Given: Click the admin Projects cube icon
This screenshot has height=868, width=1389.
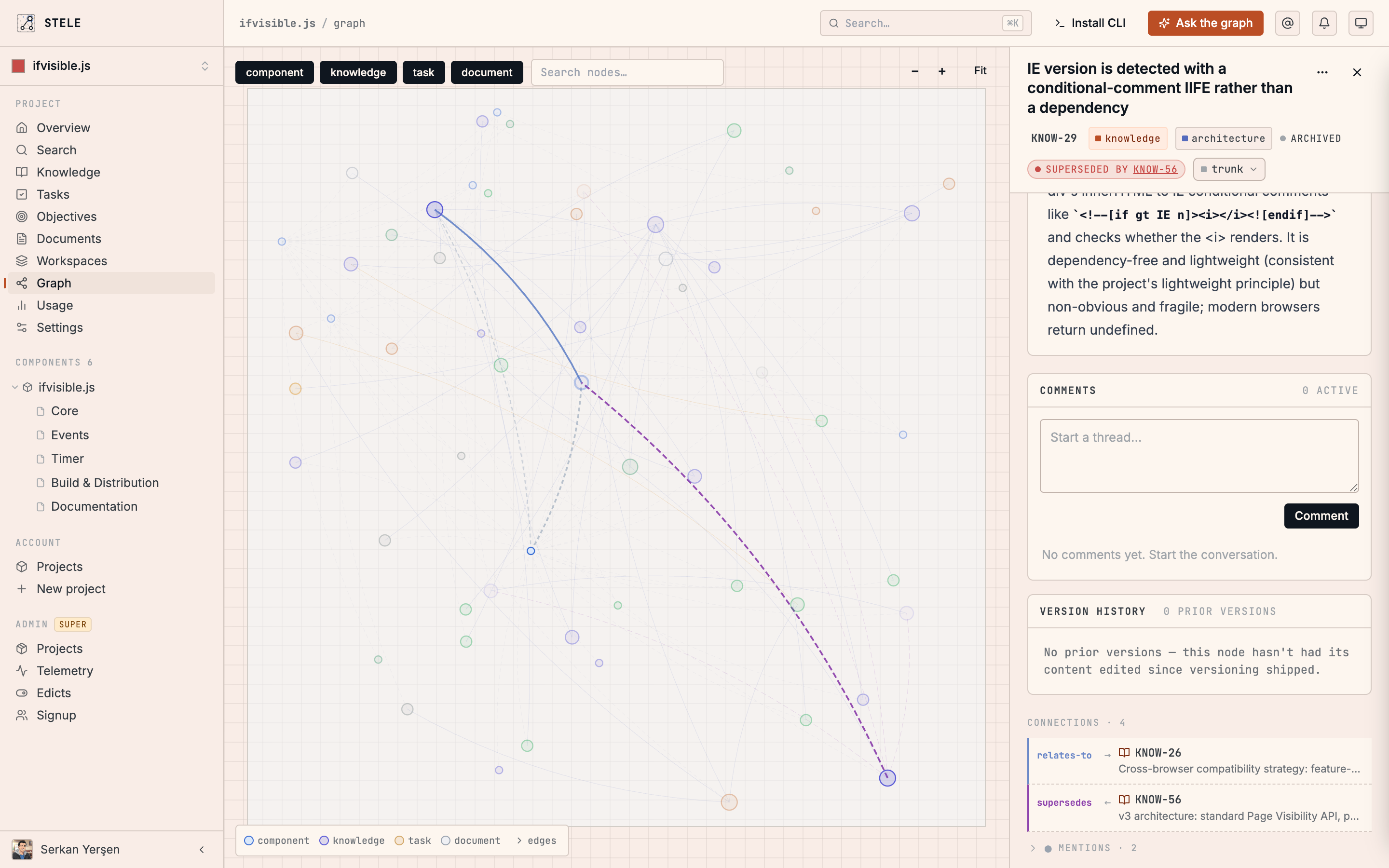Looking at the screenshot, I should pos(22,649).
